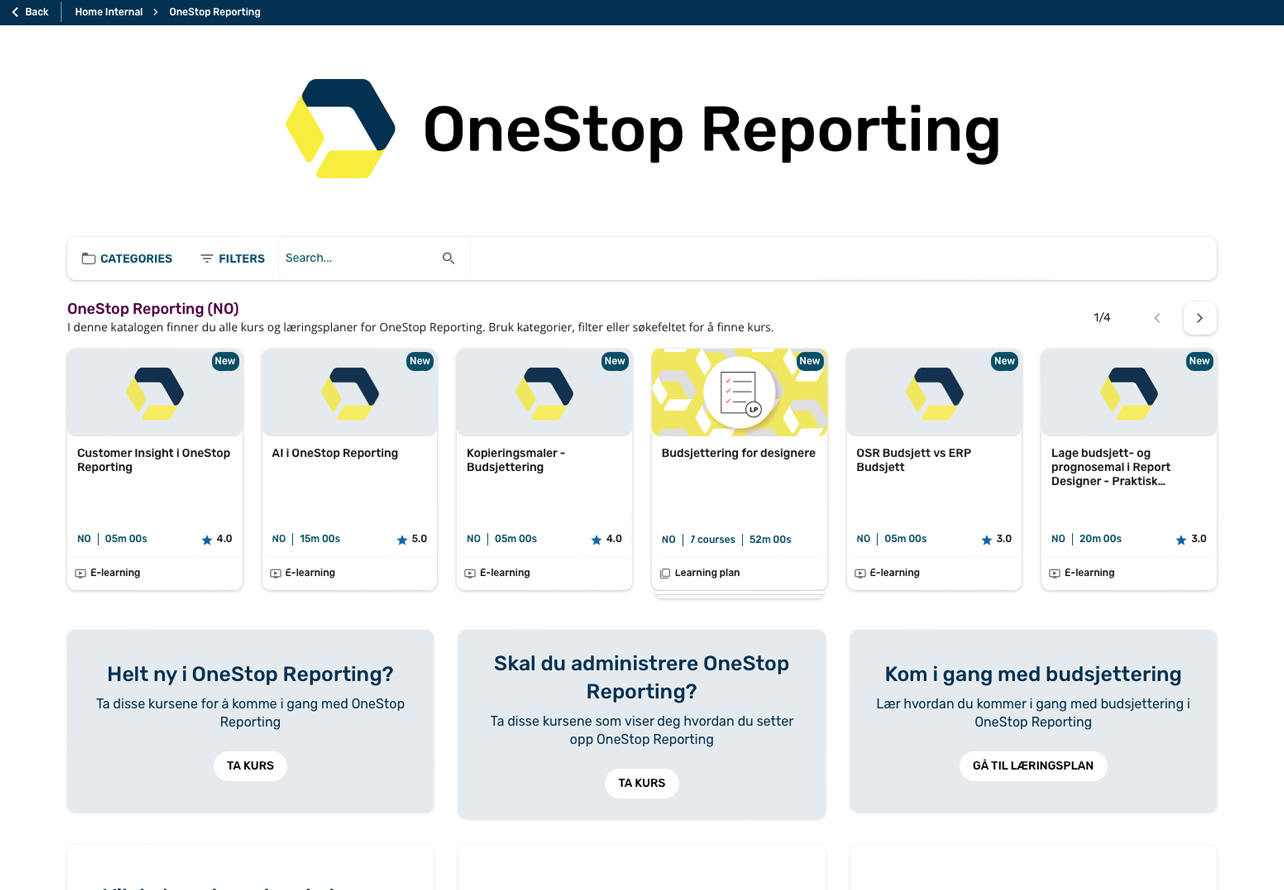Open Kopieringsmaler - Budsjettering course thumbnail

(x=545, y=392)
